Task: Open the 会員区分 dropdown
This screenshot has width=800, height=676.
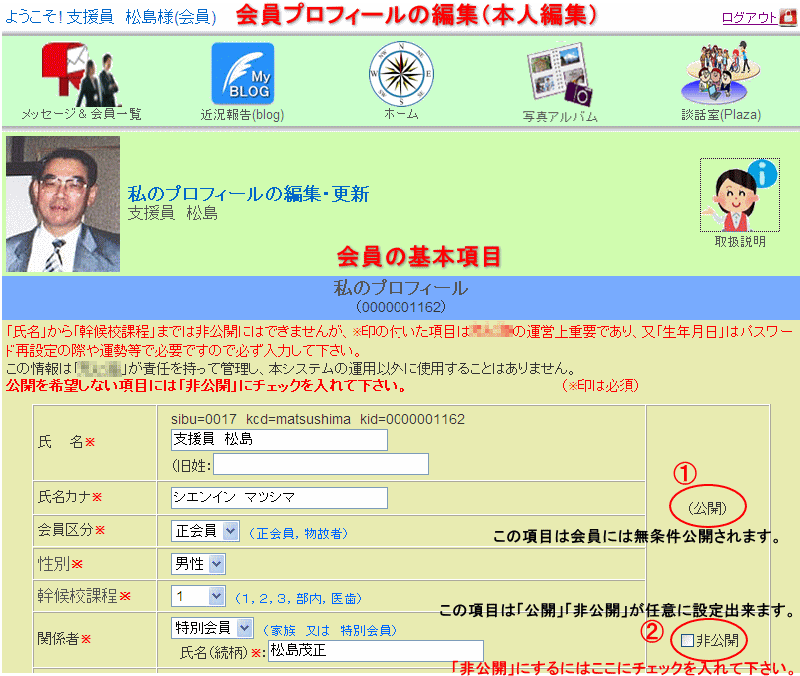Action: [205, 531]
